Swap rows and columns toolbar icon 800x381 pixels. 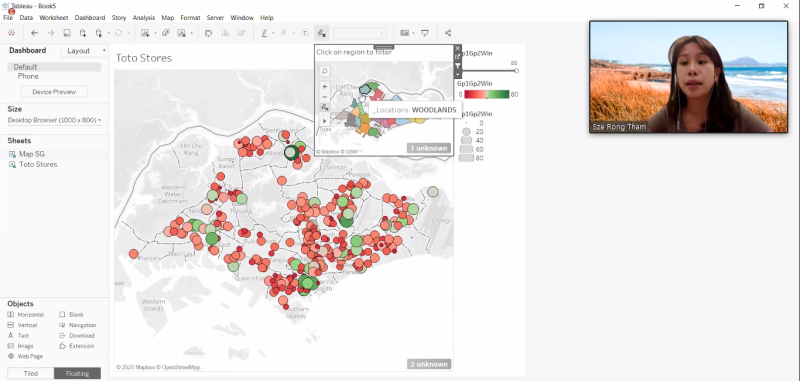point(208,33)
